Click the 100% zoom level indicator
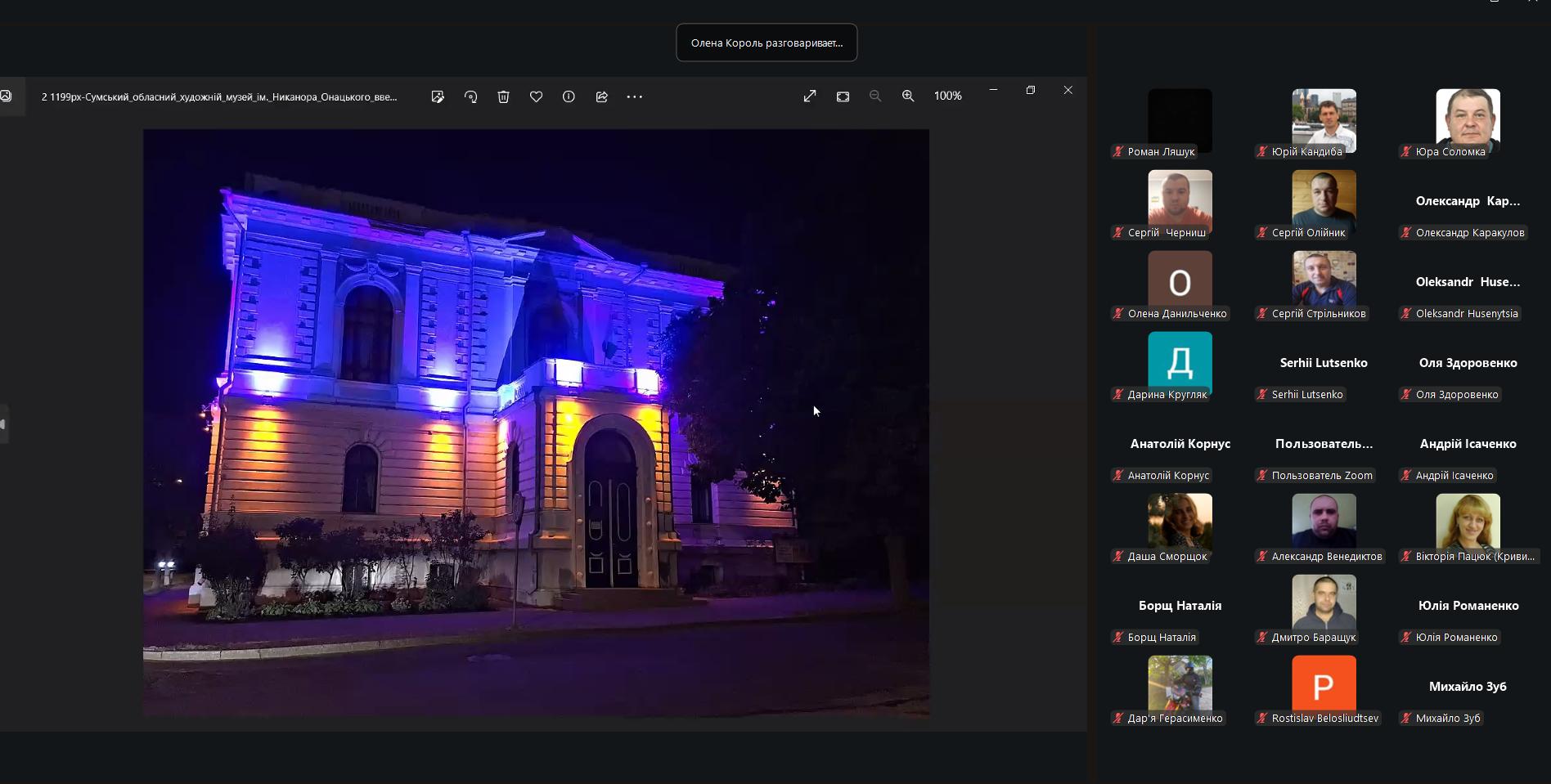This screenshot has width=1551, height=784. (x=947, y=96)
